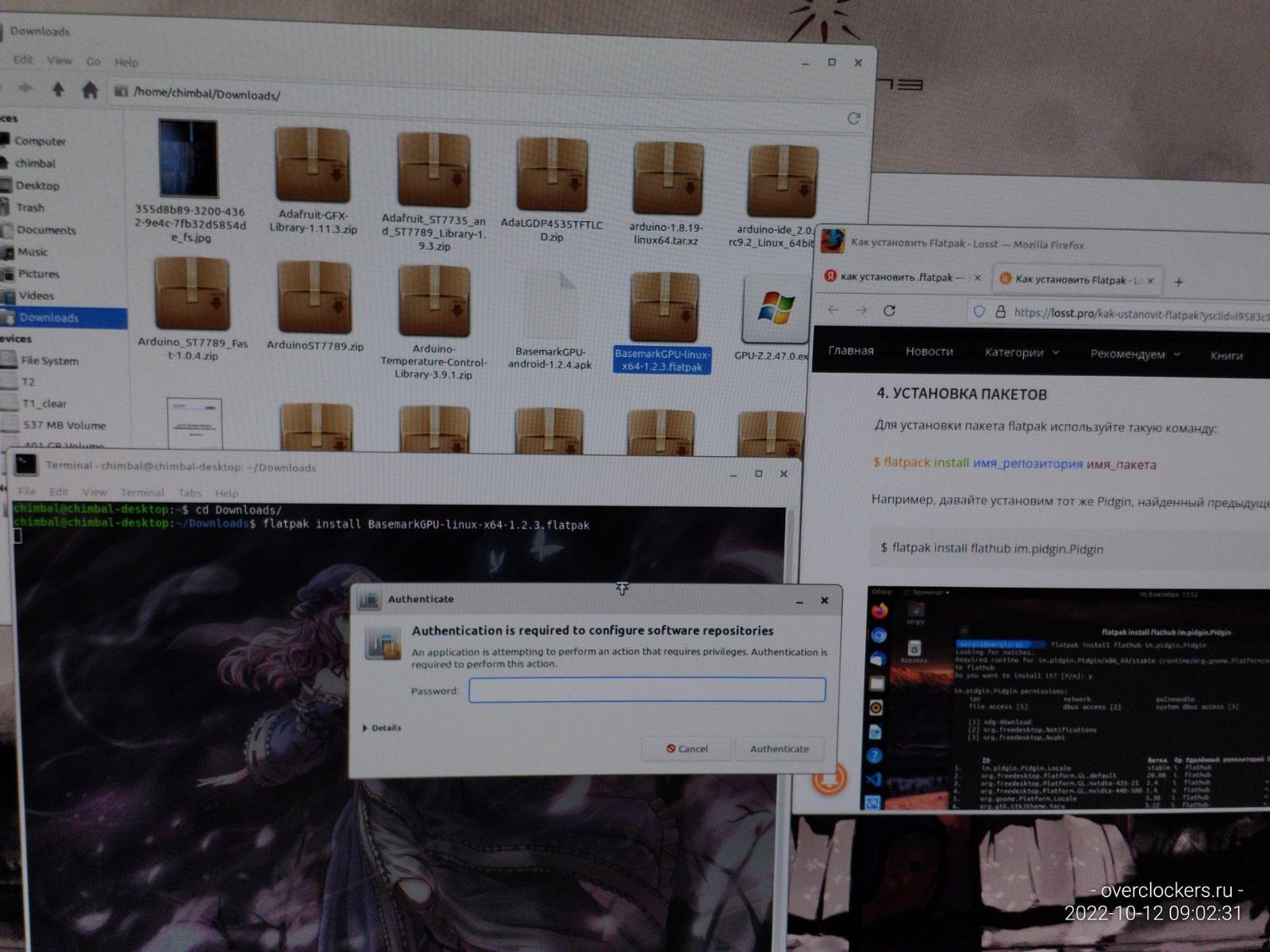1270x952 pixels.
Task: Select Documents in file manager sidebar
Action: (x=40, y=229)
